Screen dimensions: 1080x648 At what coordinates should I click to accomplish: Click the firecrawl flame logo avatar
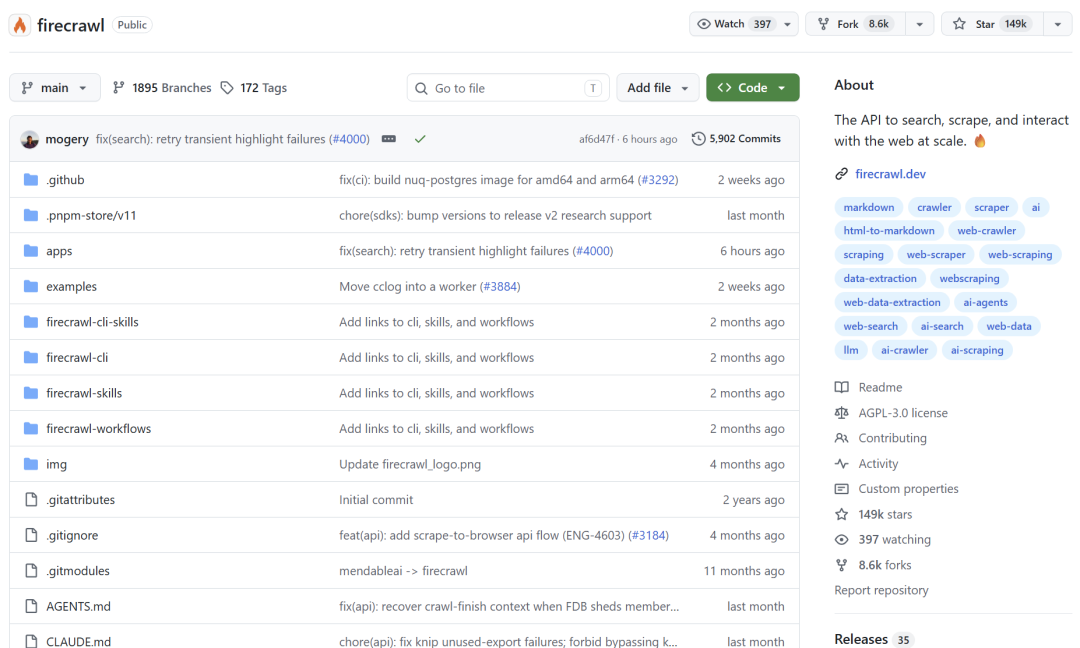[x=20, y=25]
